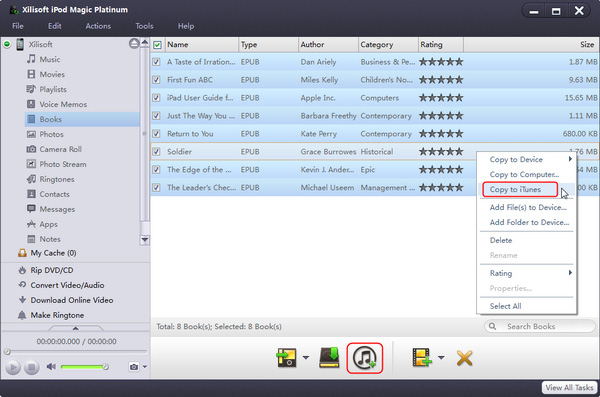Click the snapshot camera icon
The height and width of the screenshot is (397, 600).
coord(134,367)
